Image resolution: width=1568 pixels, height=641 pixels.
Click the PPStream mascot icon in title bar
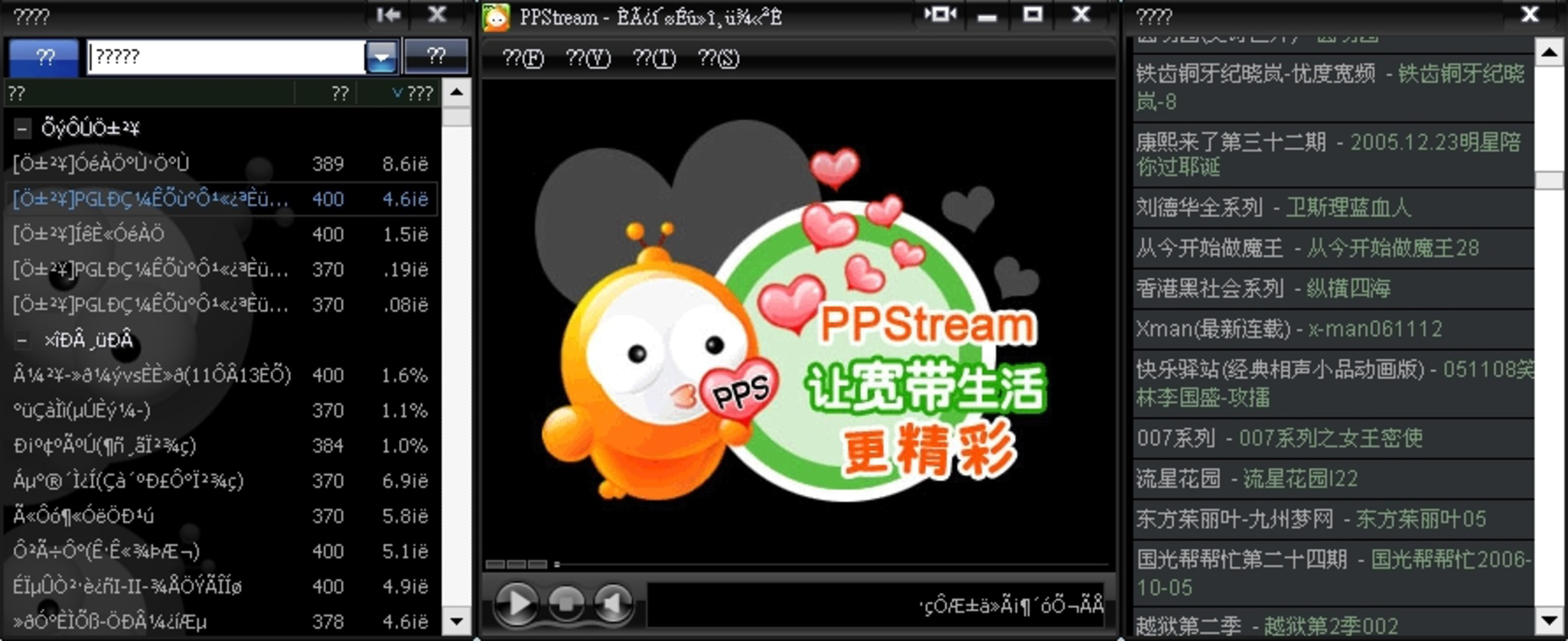(496, 16)
